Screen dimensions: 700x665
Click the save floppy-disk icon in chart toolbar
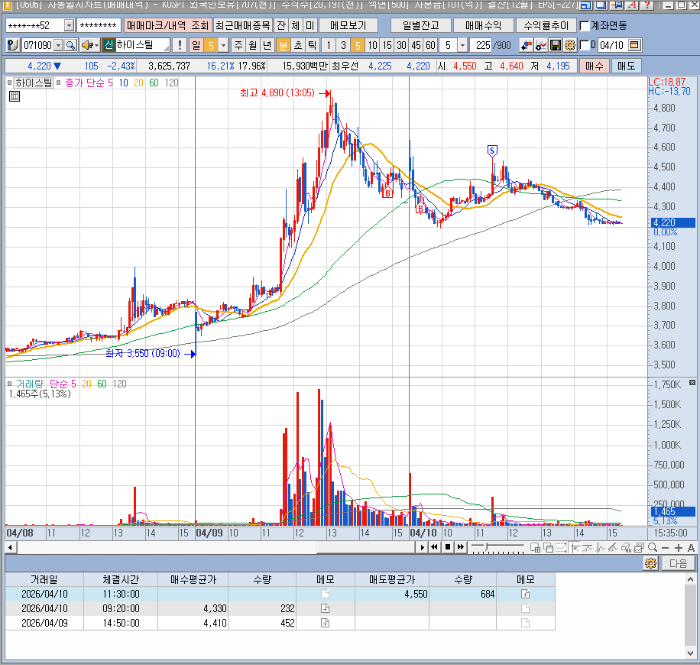point(555,45)
